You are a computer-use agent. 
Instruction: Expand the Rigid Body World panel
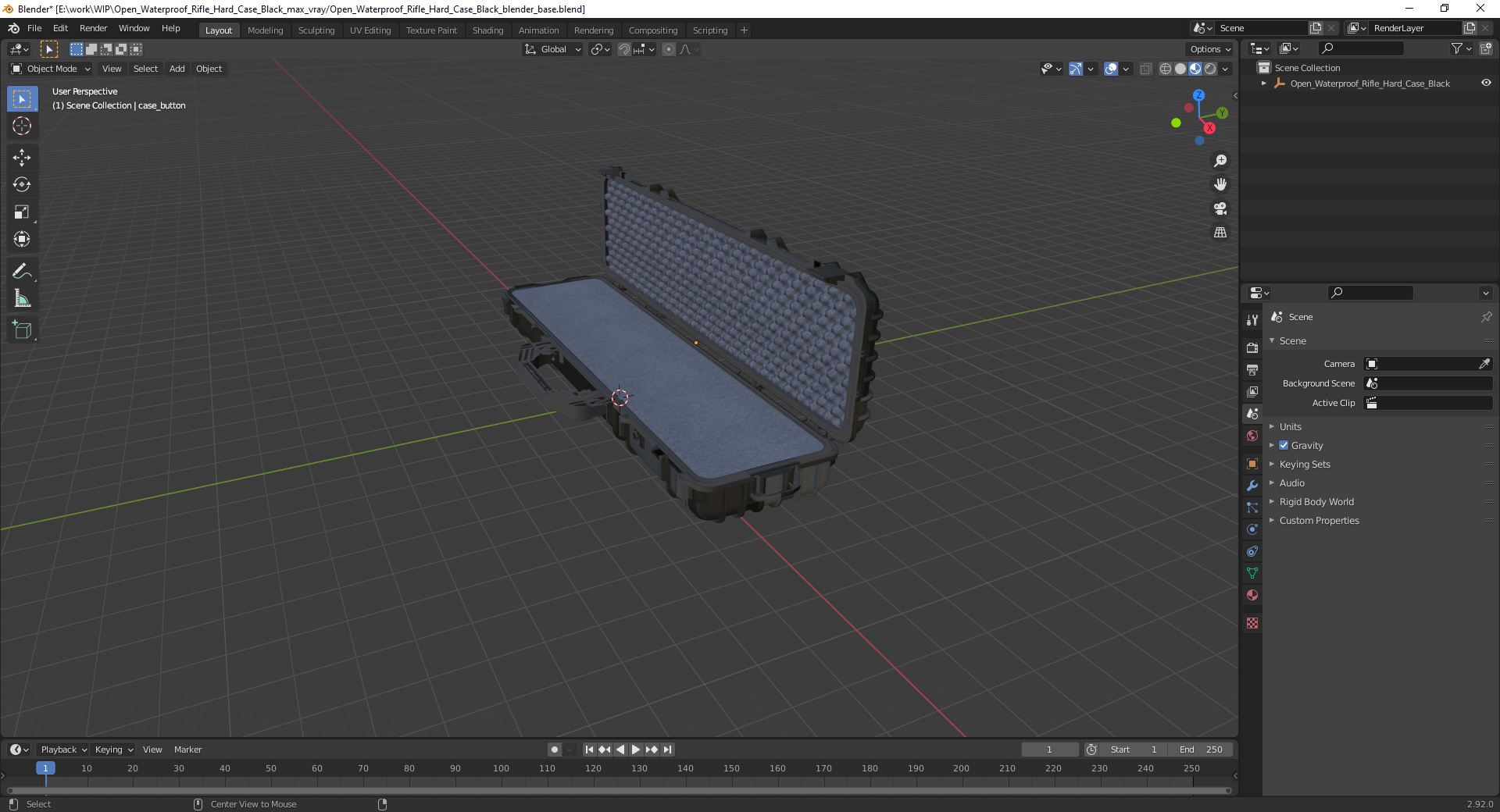click(x=1316, y=501)
